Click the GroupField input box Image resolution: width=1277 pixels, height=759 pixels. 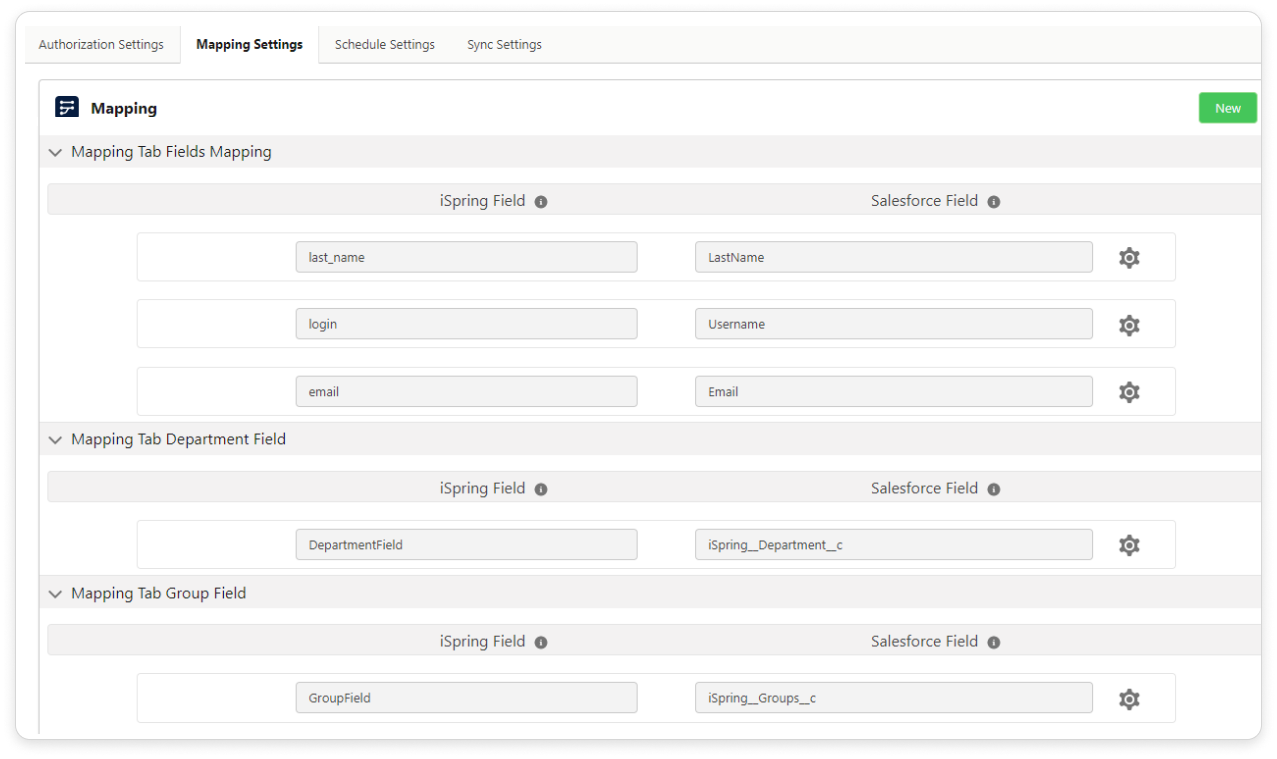466,698
